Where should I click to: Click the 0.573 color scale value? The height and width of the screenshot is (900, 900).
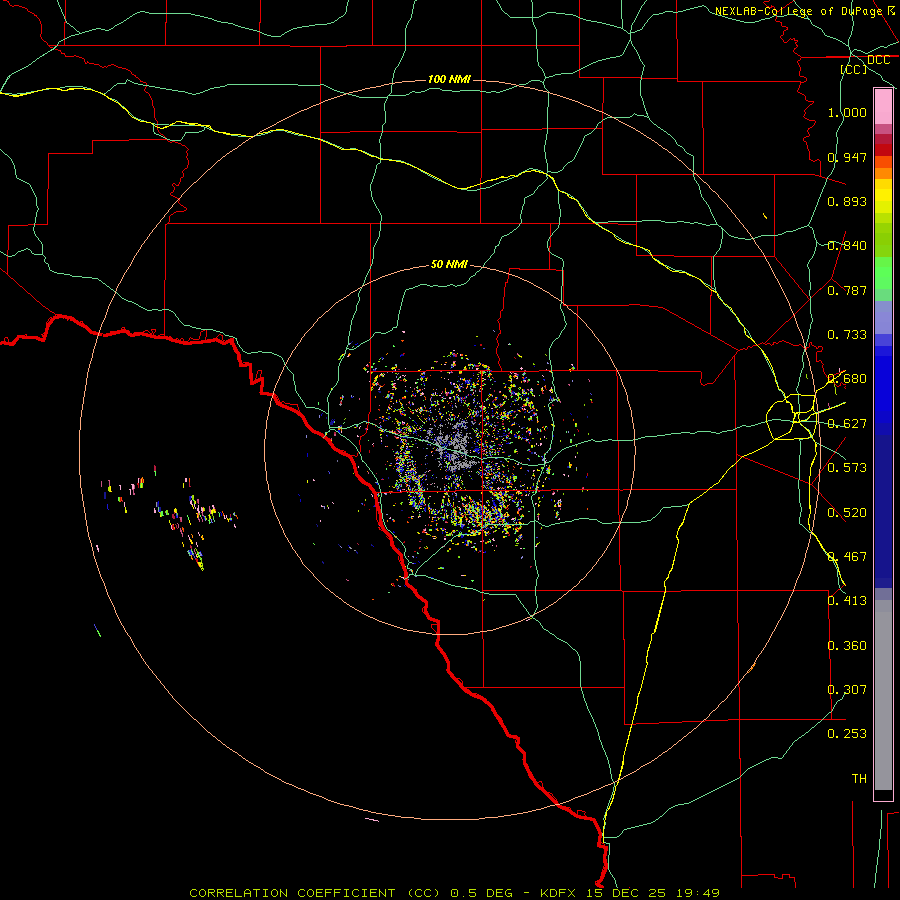click(x=847, y=468)
